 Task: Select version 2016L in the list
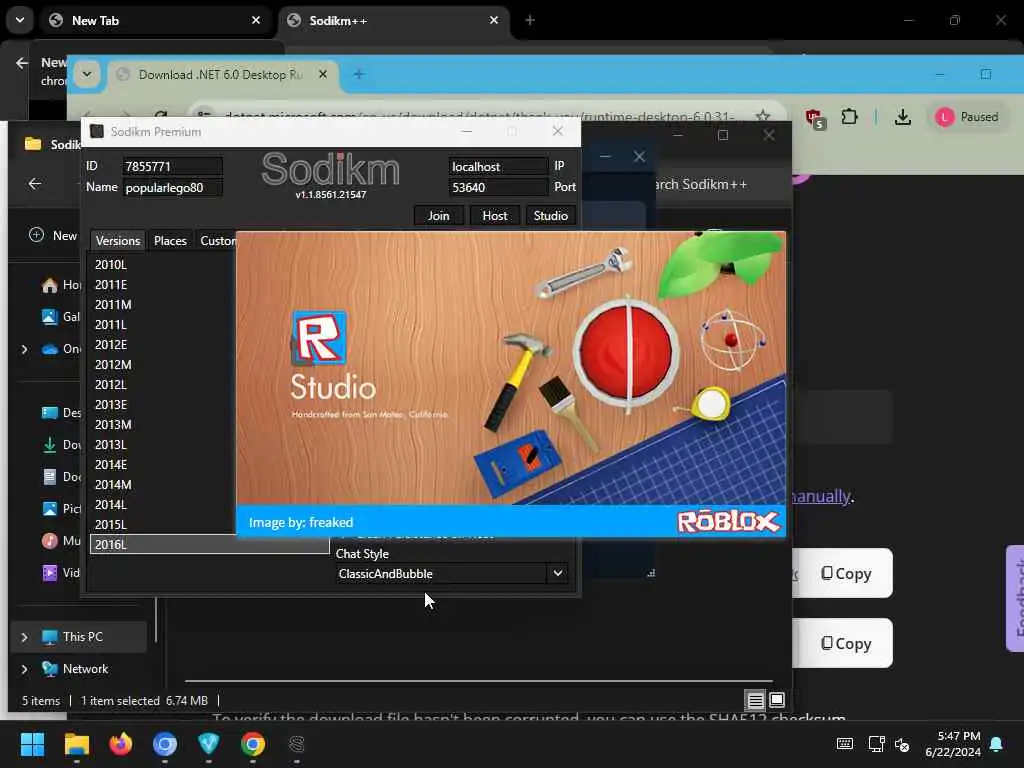[x=209, y=544]
